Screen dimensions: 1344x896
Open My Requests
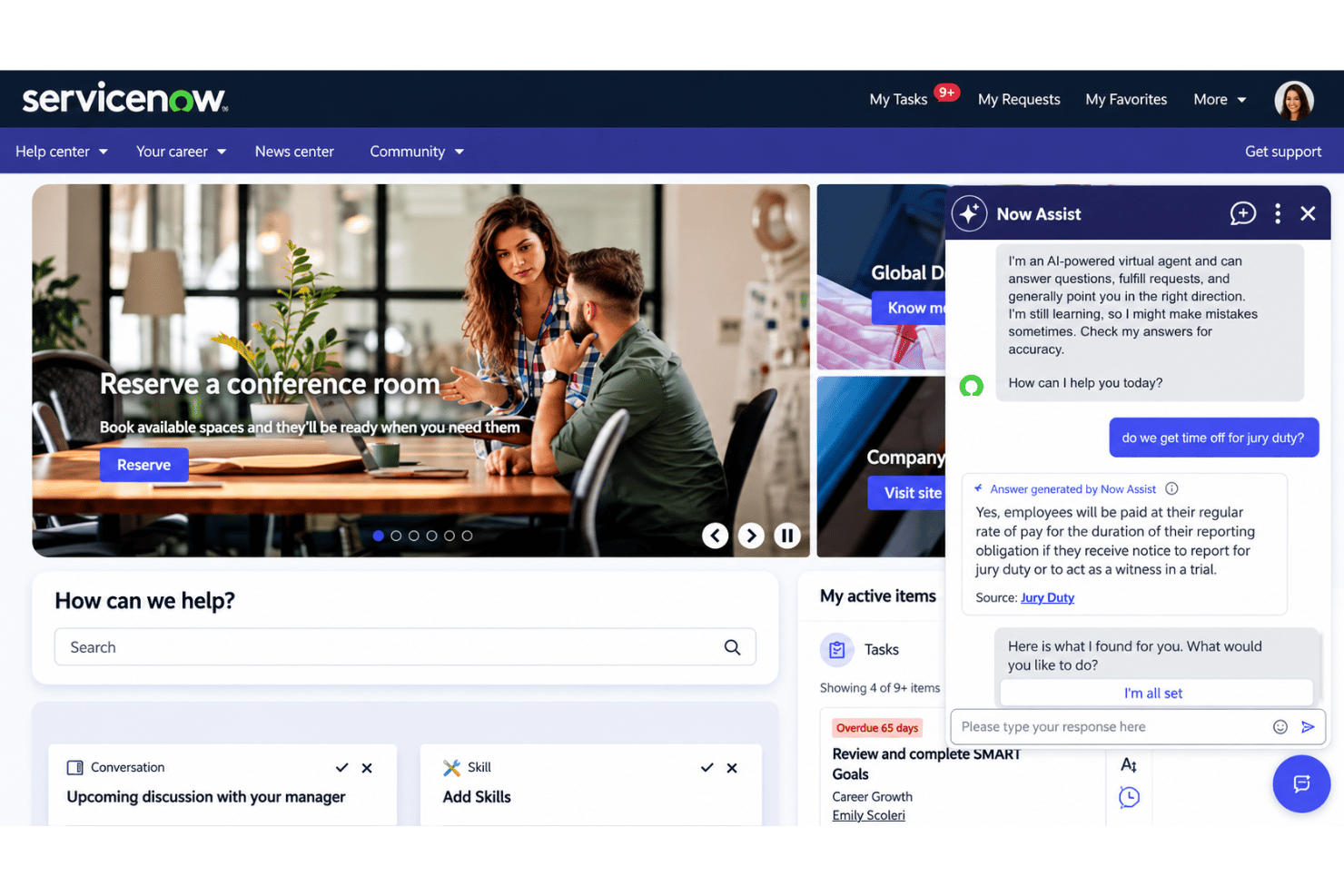click(x=1019, y=100)
